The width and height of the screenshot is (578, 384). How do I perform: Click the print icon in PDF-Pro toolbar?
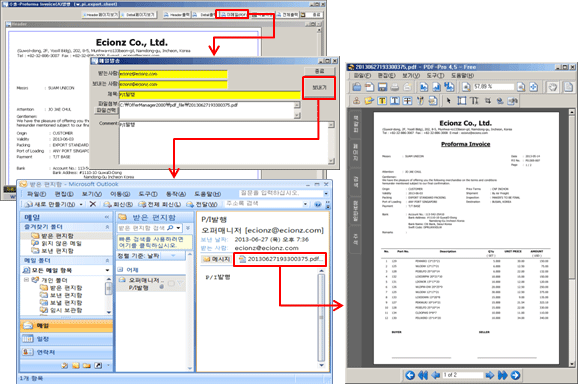[395, 87]
